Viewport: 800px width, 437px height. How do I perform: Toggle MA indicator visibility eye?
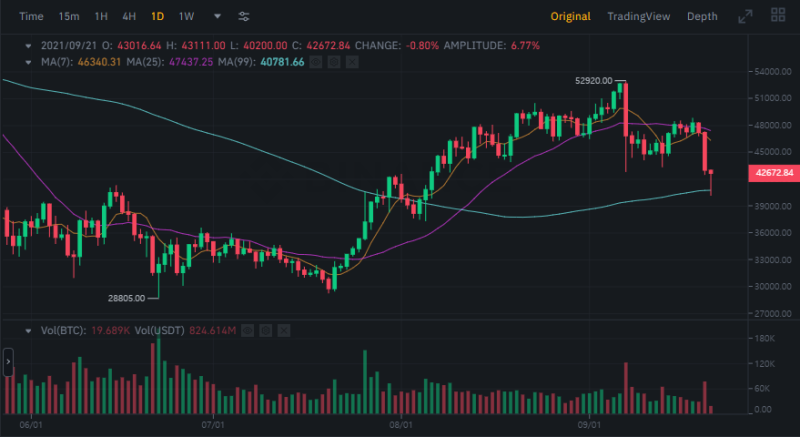pos(315,62)
